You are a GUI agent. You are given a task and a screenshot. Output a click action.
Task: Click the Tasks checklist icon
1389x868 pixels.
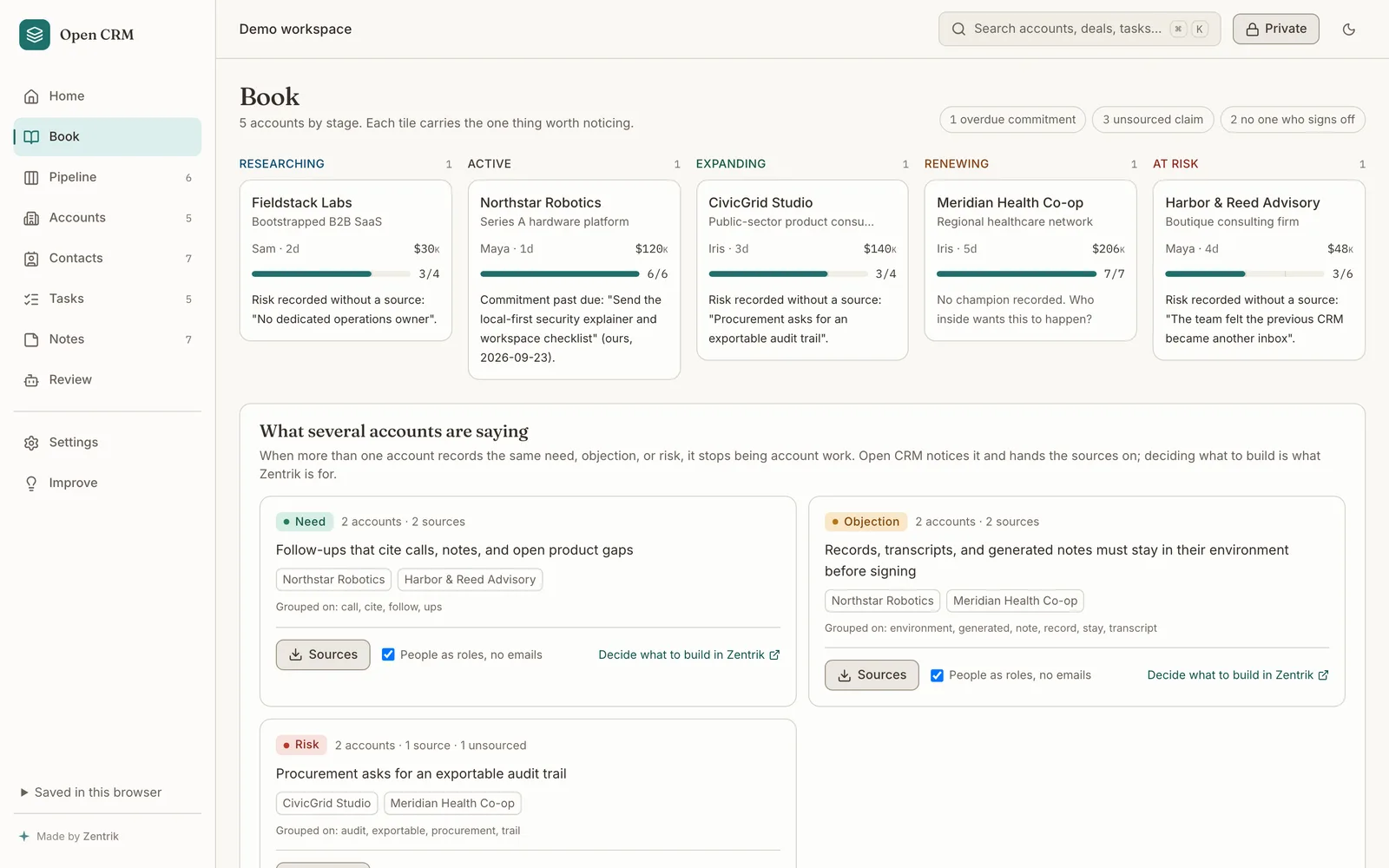tap(31, 299)
